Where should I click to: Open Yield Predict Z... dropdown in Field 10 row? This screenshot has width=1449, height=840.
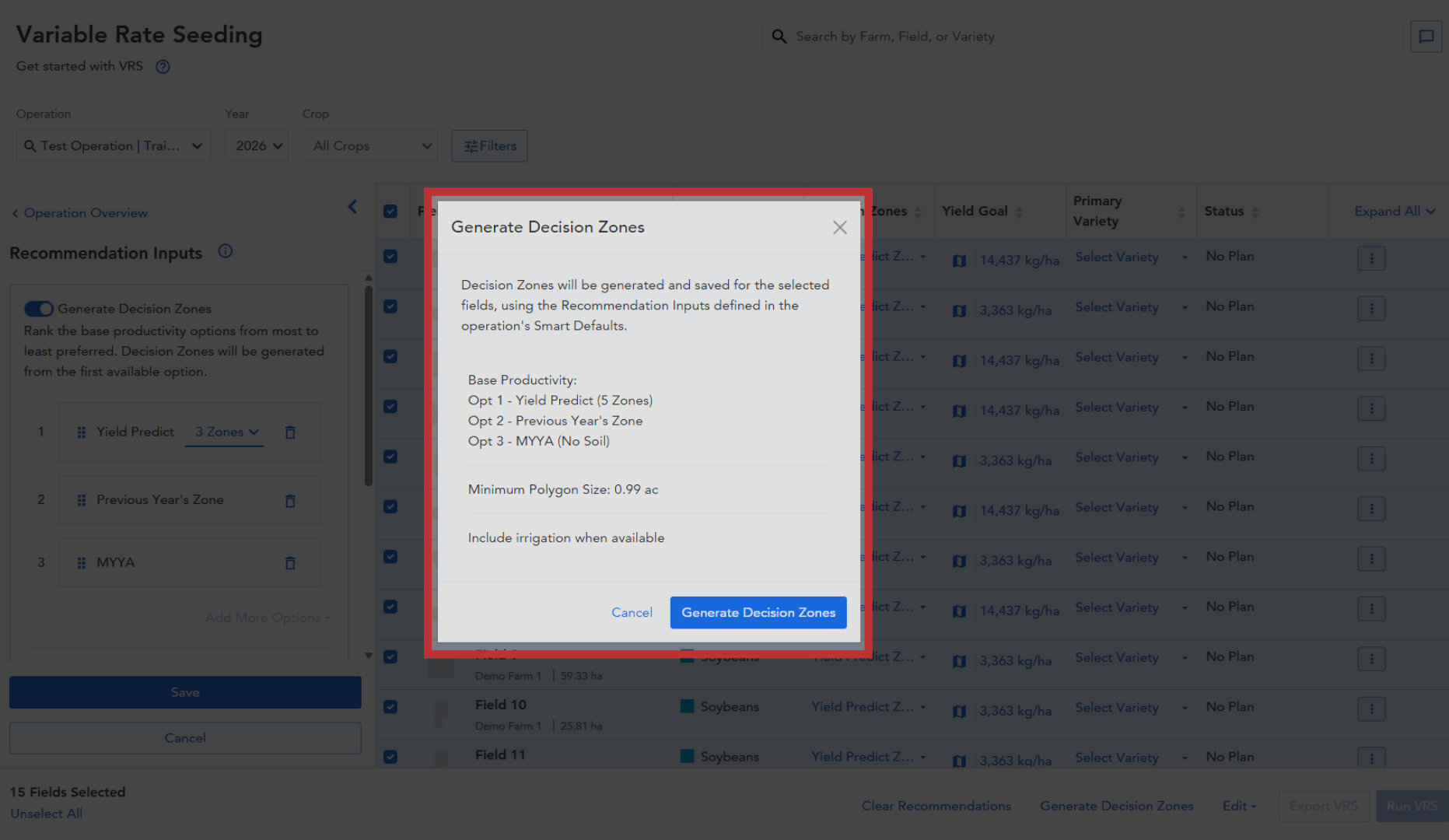point(869,707)
